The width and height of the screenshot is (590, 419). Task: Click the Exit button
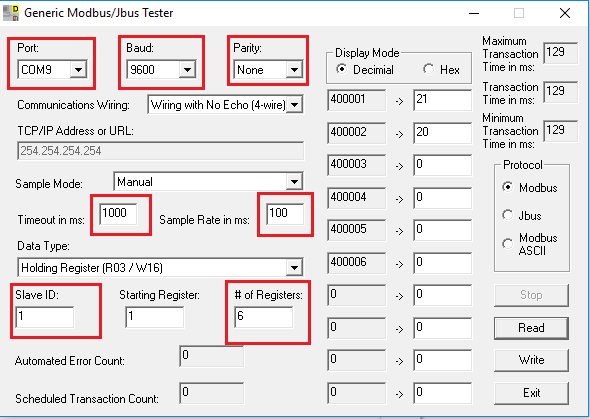coord(531,393)
